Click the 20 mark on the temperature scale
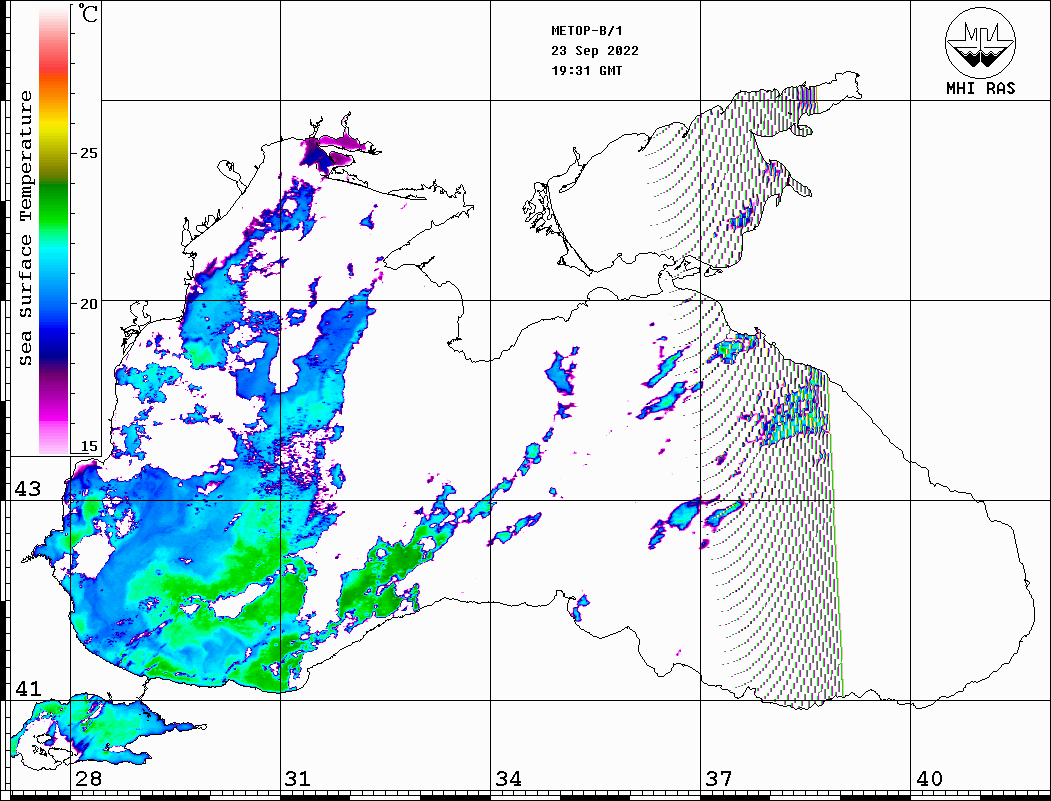Image resolution: width=1051 pixels, height=801 pixels. pos(88,304)
